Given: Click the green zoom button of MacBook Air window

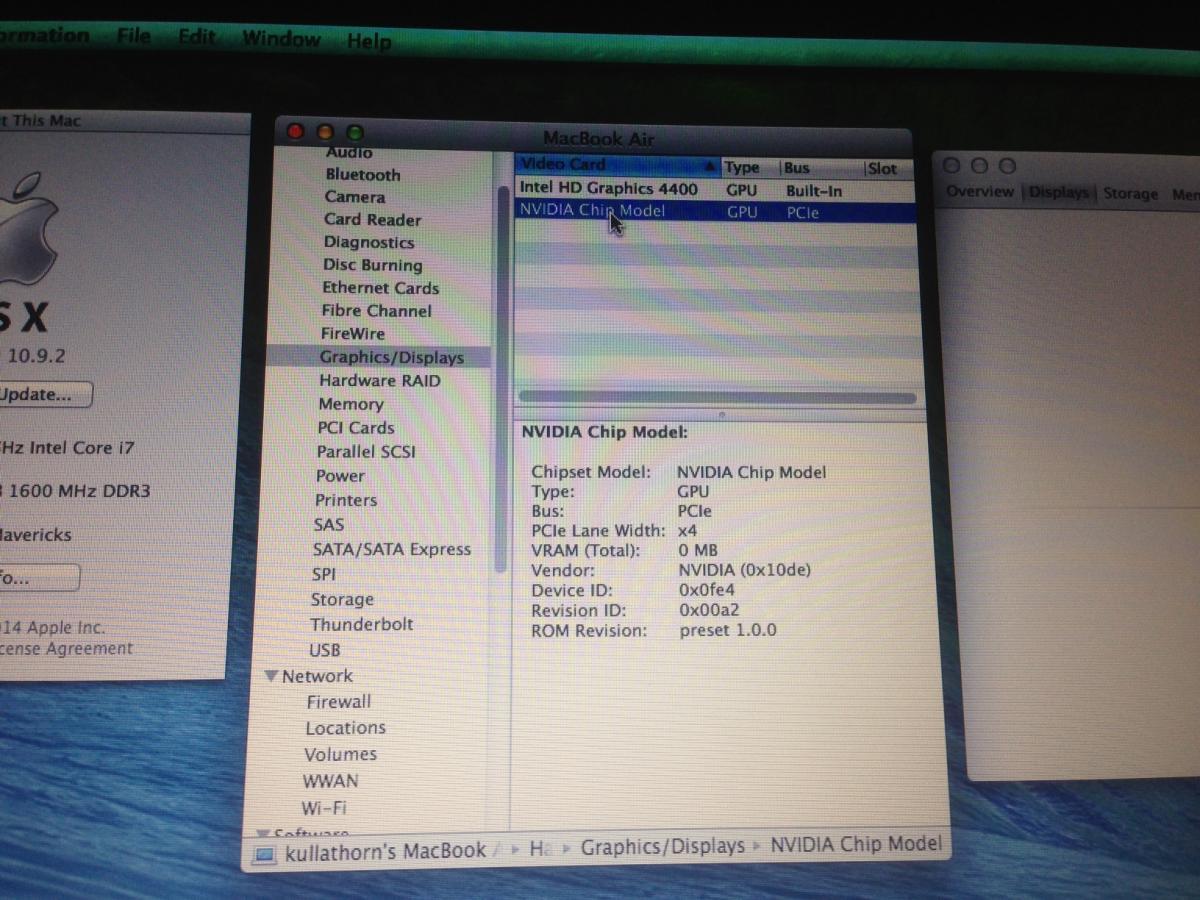Looking at the screenshot, I should coord(355,133).
